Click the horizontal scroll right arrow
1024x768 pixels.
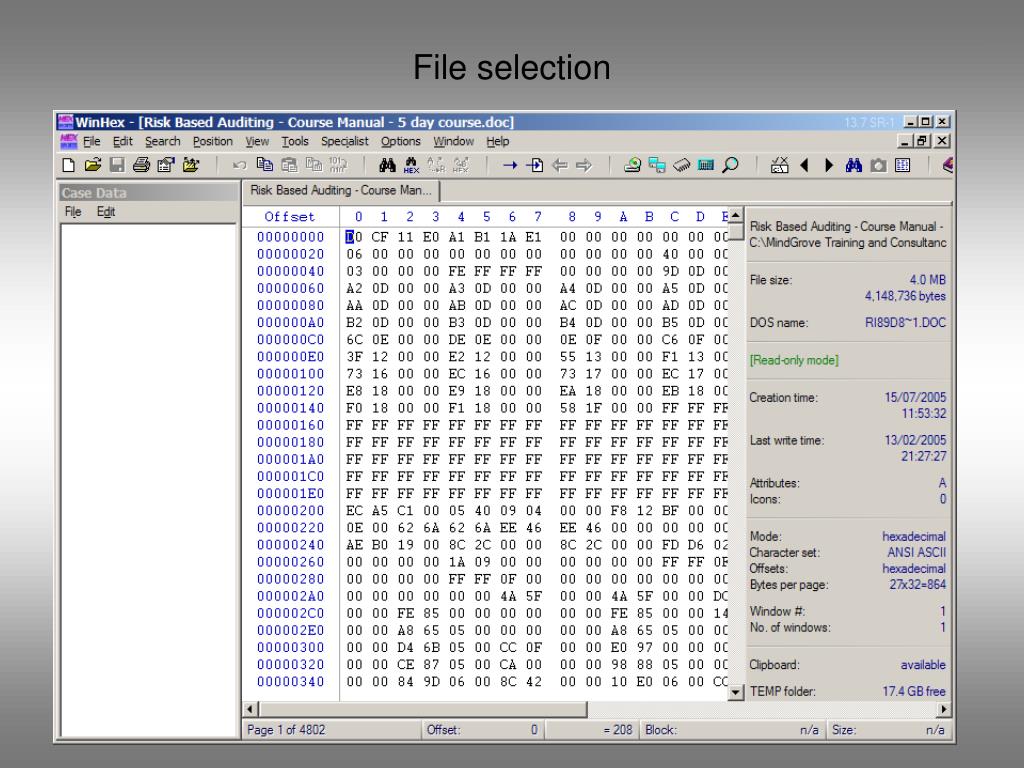(x=944, y=709)
